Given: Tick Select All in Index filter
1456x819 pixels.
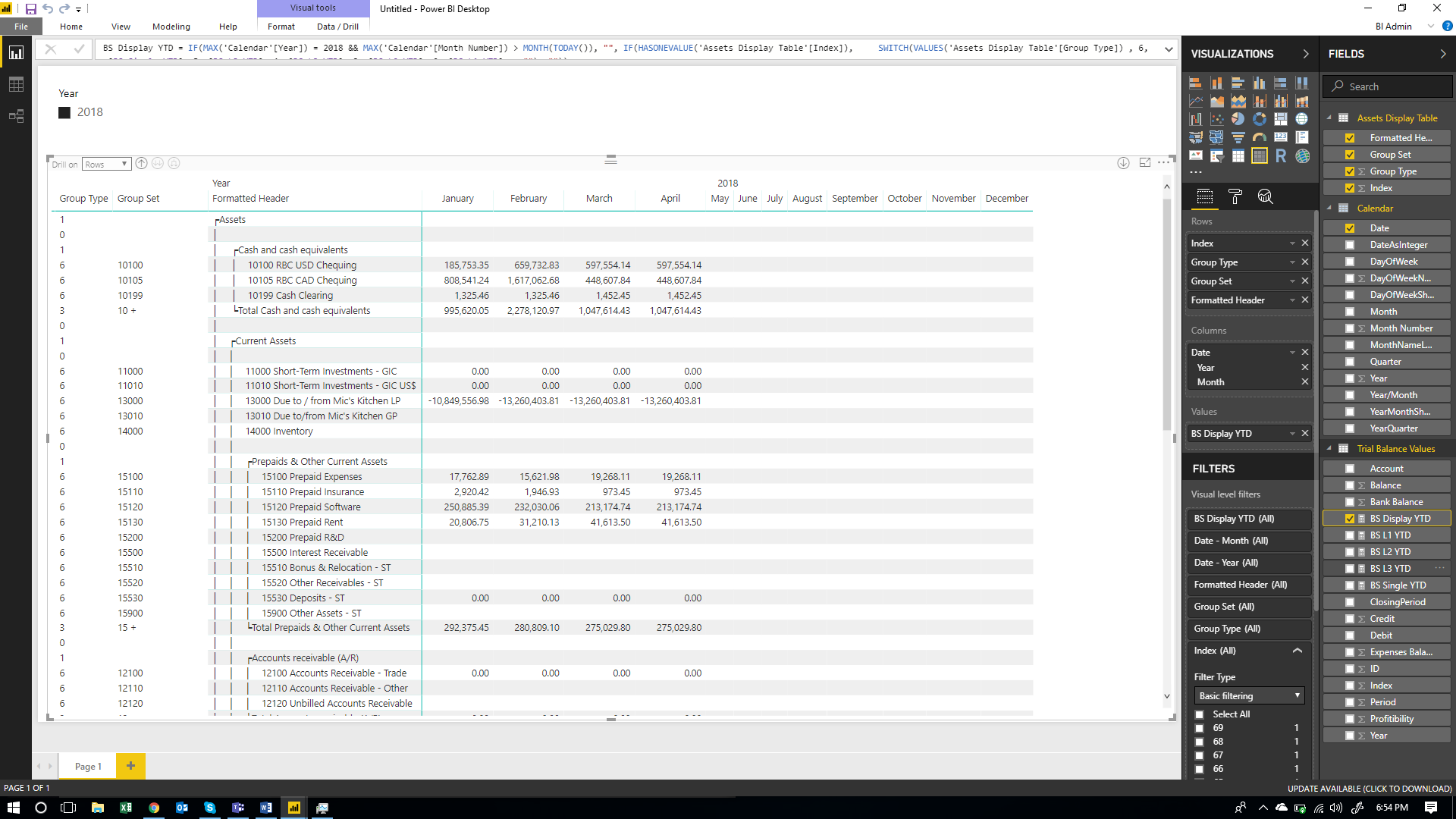Looking at the screenshot, I should coord(1200,714).
